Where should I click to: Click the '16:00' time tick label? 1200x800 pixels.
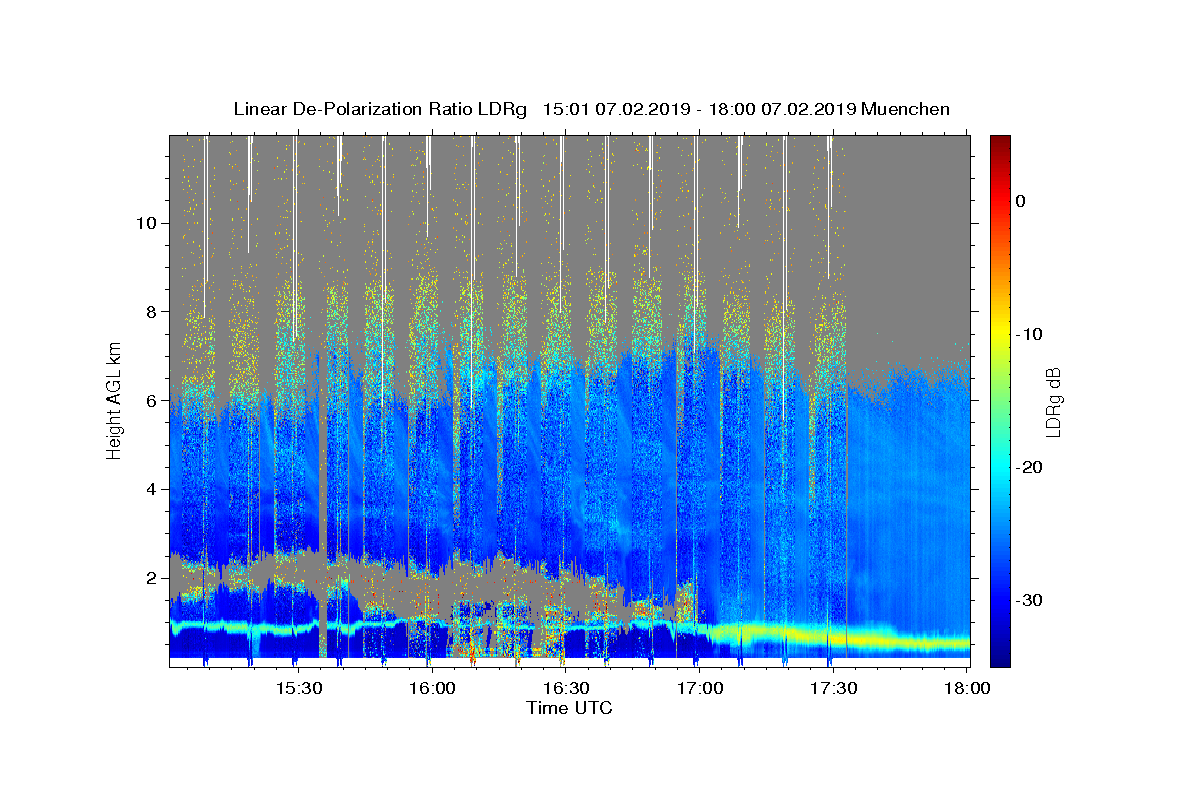tap(432, 688)
